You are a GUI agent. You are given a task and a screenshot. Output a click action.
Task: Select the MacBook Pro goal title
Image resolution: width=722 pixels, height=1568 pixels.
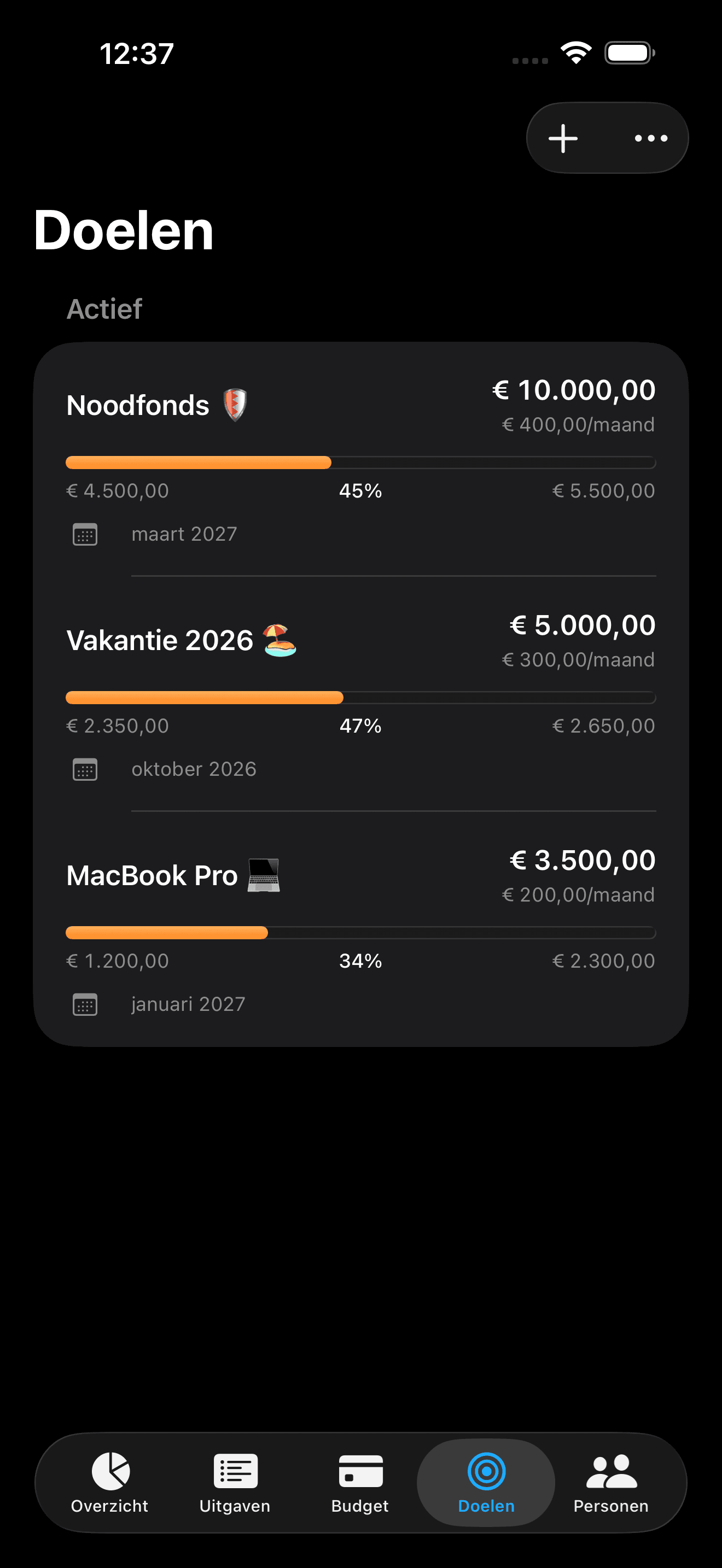(x=152, y=875)
